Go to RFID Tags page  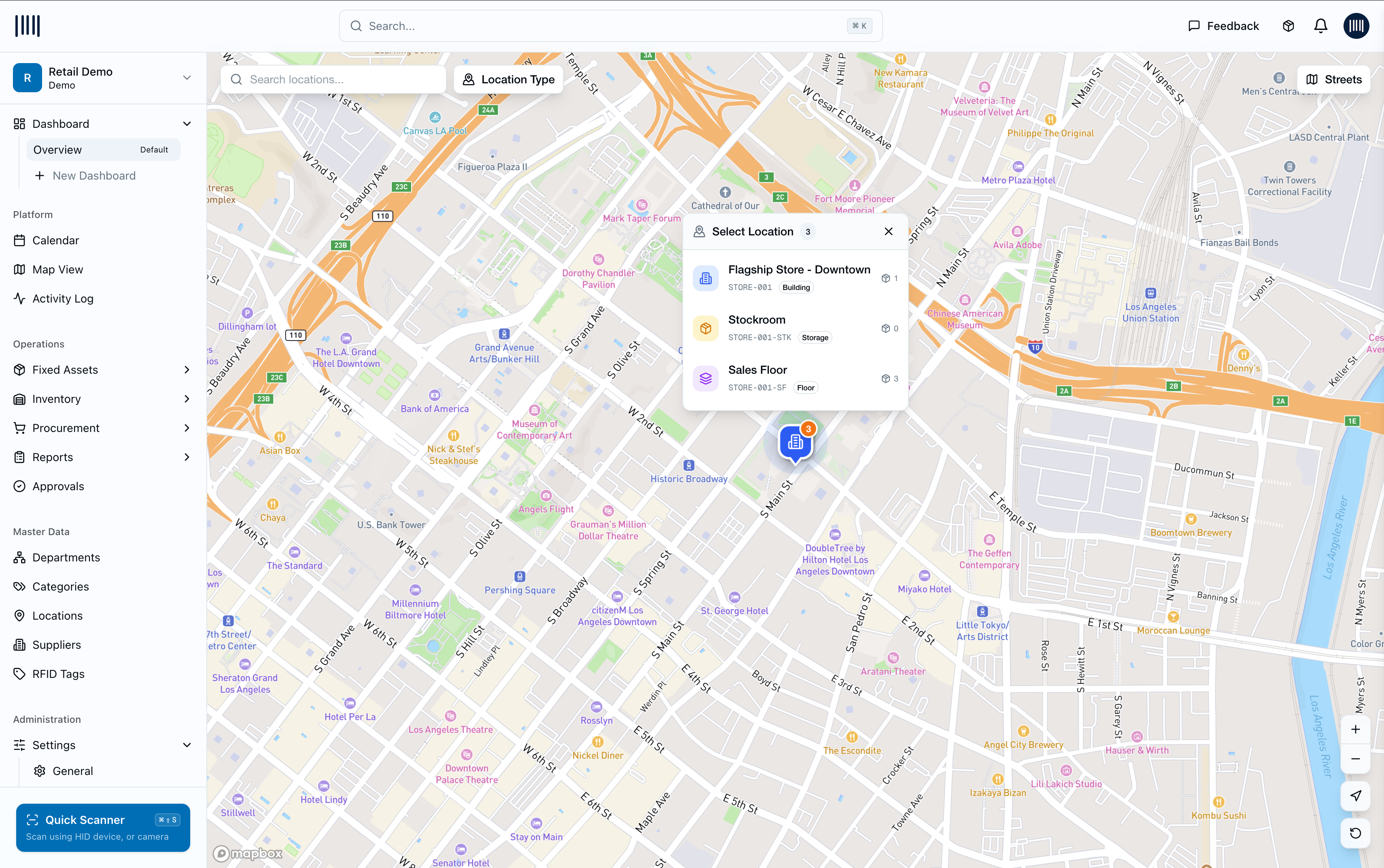[x=58, y=674]
